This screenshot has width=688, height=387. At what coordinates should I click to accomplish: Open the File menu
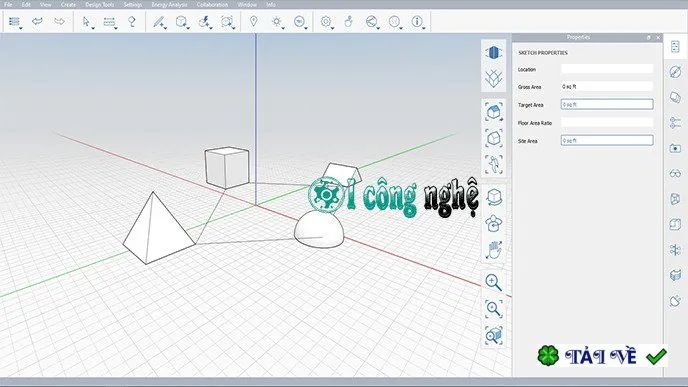tap(8, 4)
